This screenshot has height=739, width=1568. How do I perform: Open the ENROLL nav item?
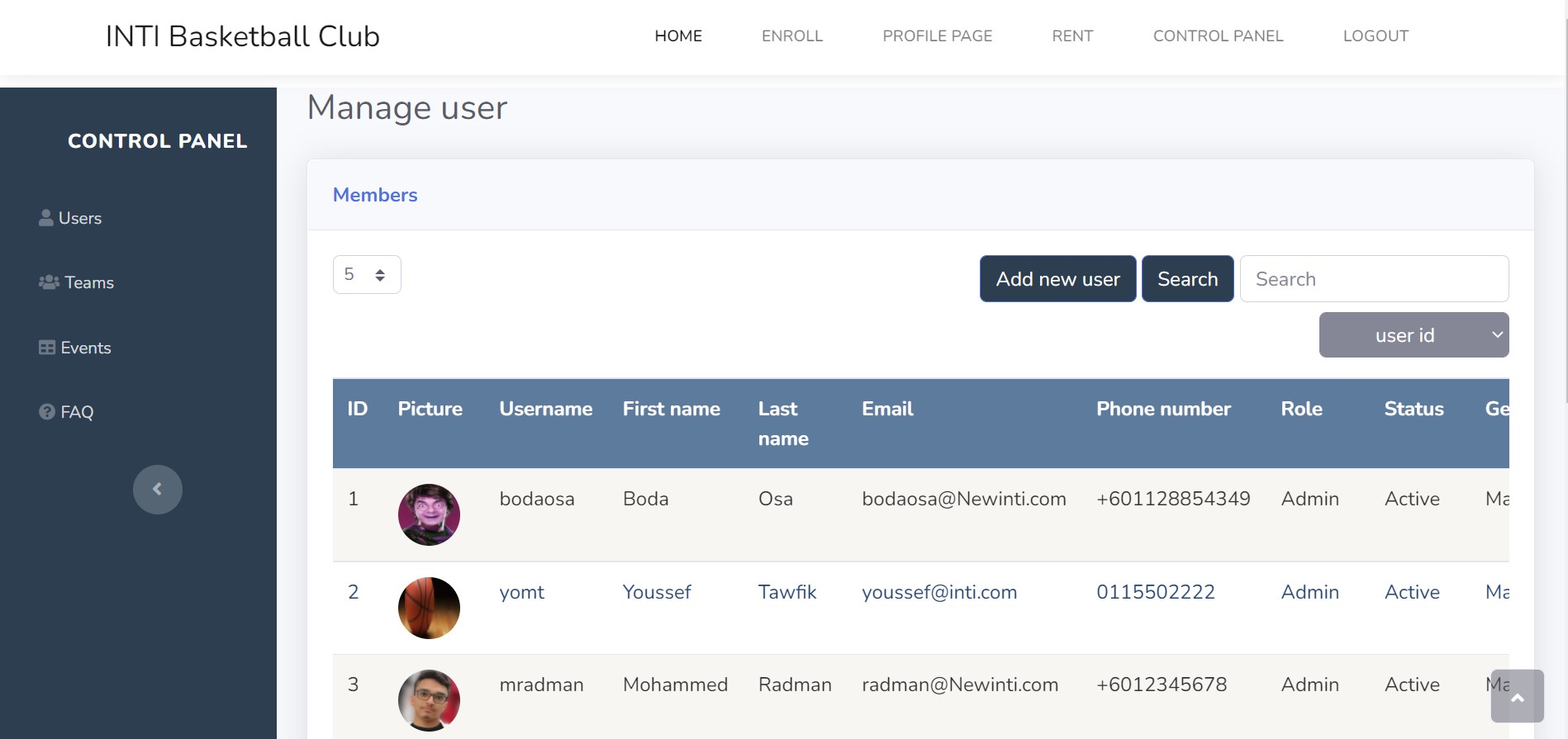pyautogui.click(x=792, y=36)
